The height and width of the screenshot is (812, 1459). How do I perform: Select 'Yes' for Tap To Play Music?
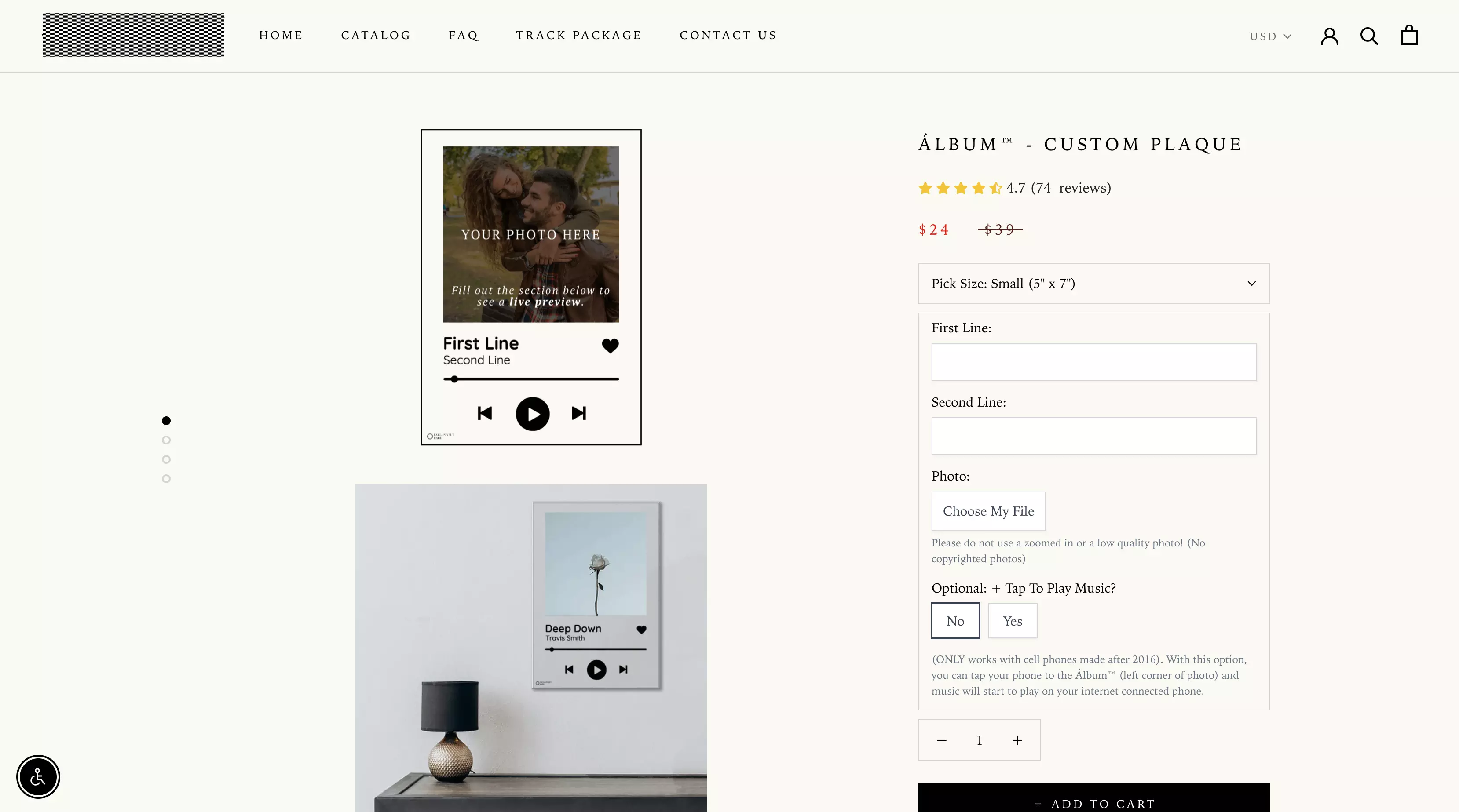[1012, 620]
